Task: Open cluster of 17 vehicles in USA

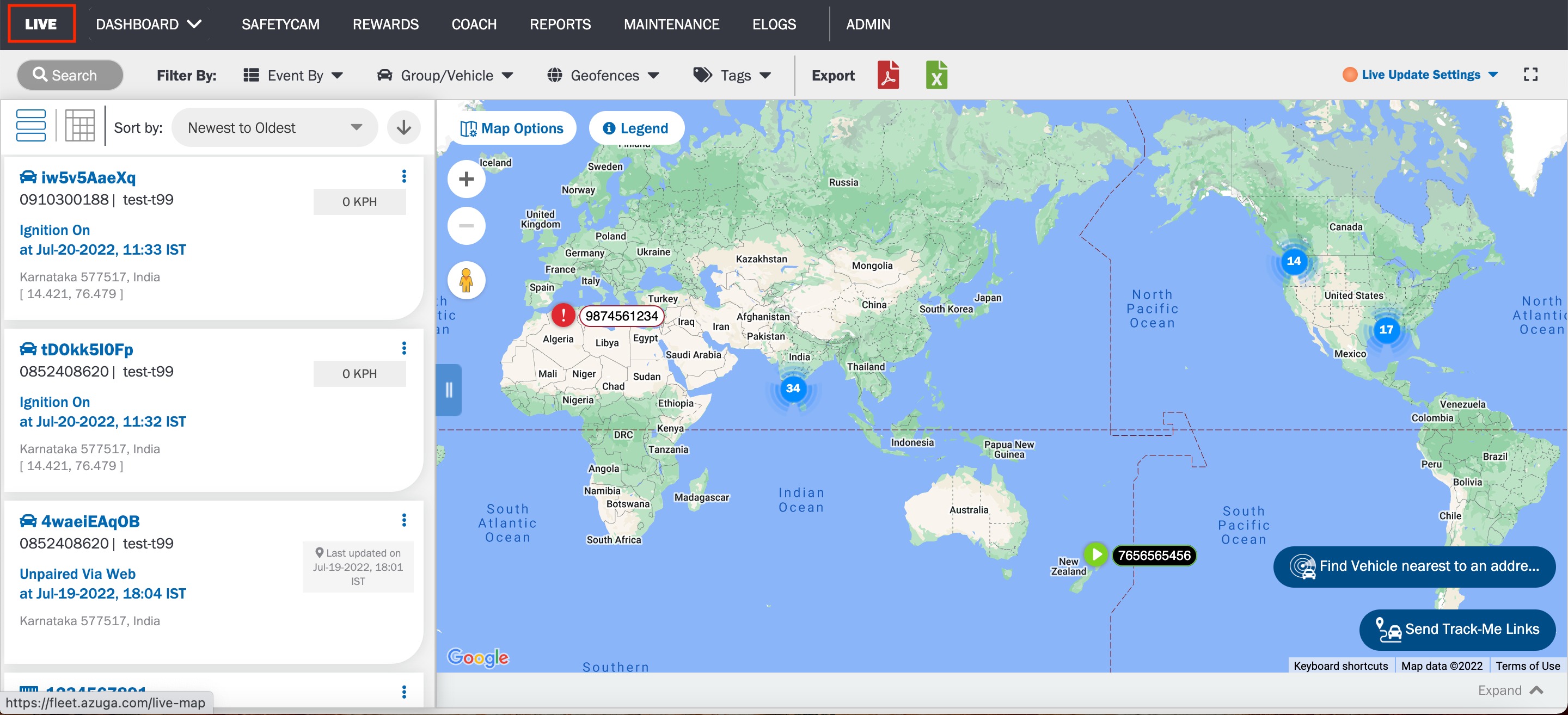Action: (1386, 329)
